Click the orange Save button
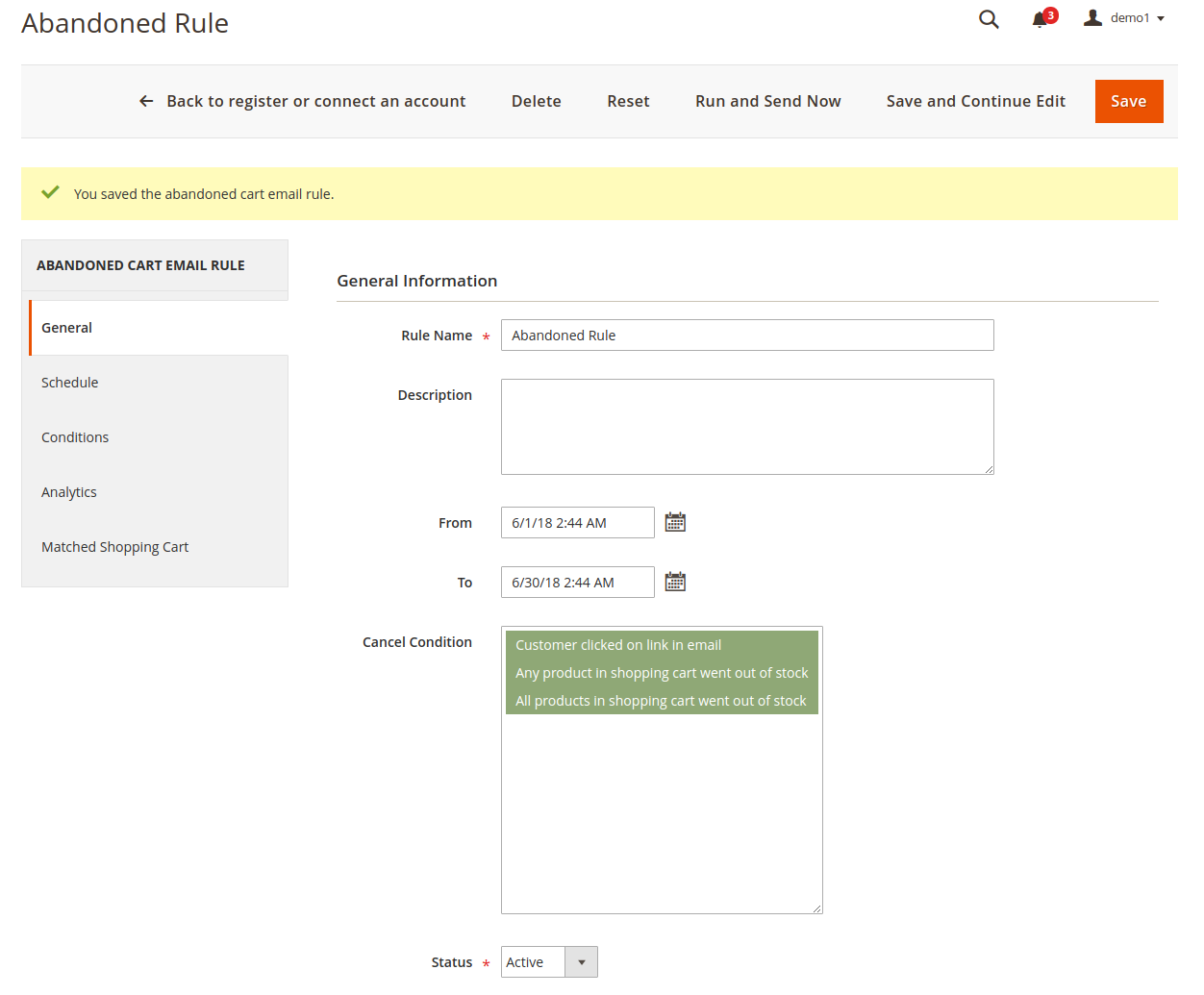1204x995 pixels. (1128, 101)
